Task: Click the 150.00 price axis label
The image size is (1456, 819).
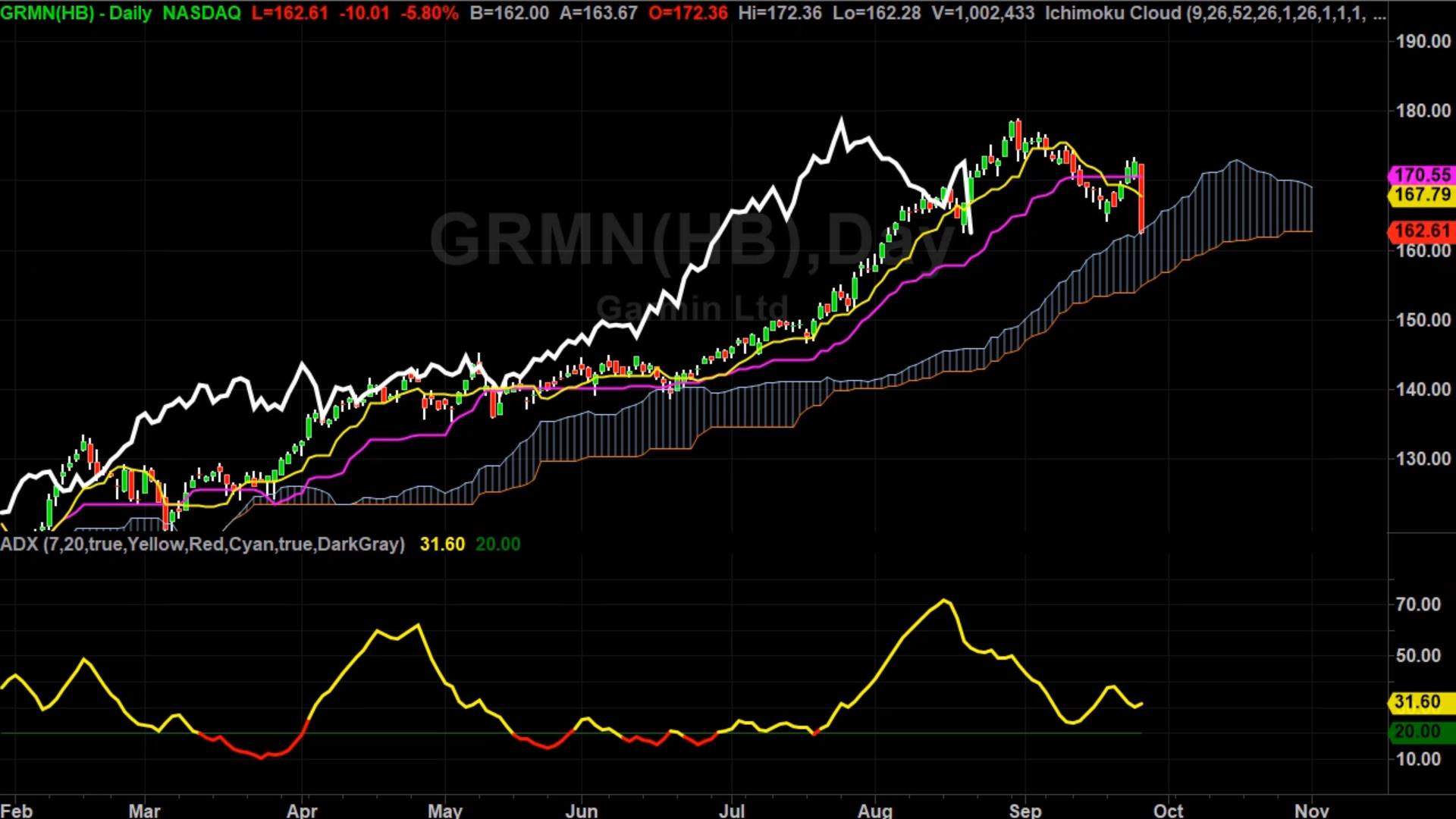Action: click(x=1423, y=320)
